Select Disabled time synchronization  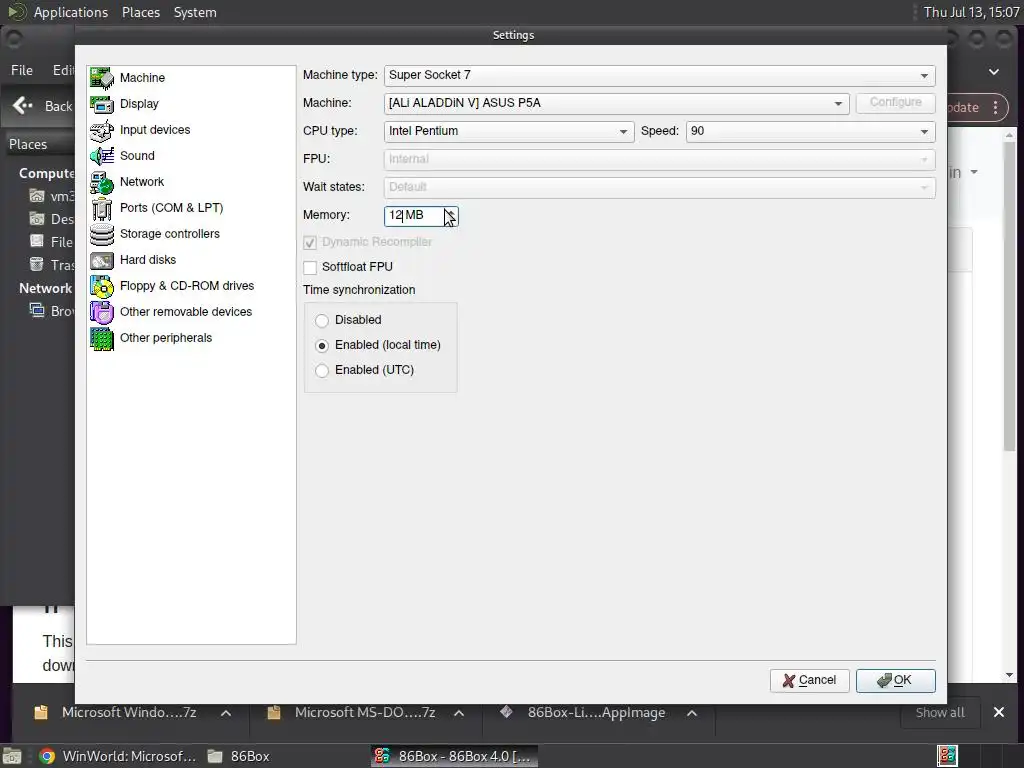click(x=322, y=321)
